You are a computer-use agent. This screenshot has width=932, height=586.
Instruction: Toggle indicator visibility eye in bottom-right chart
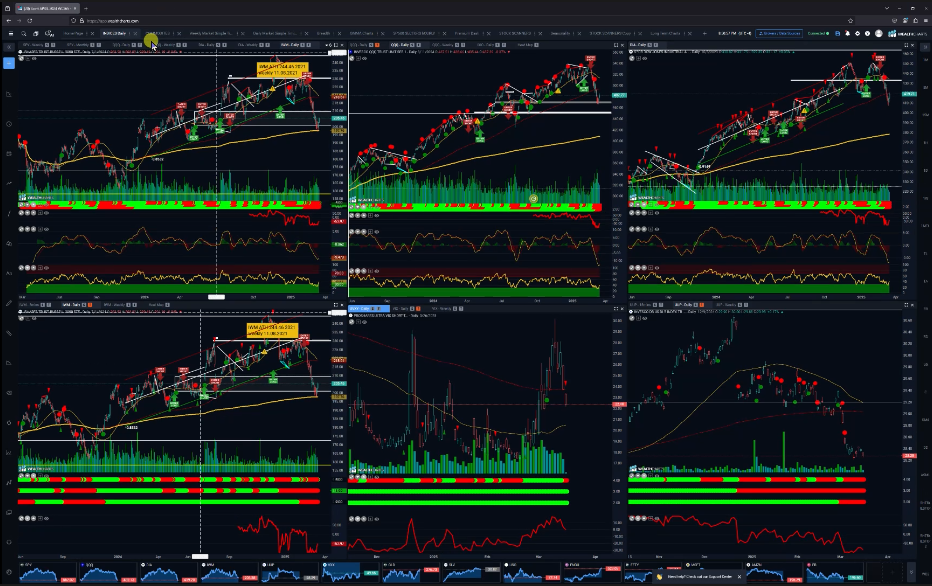[x=646, y=319]
